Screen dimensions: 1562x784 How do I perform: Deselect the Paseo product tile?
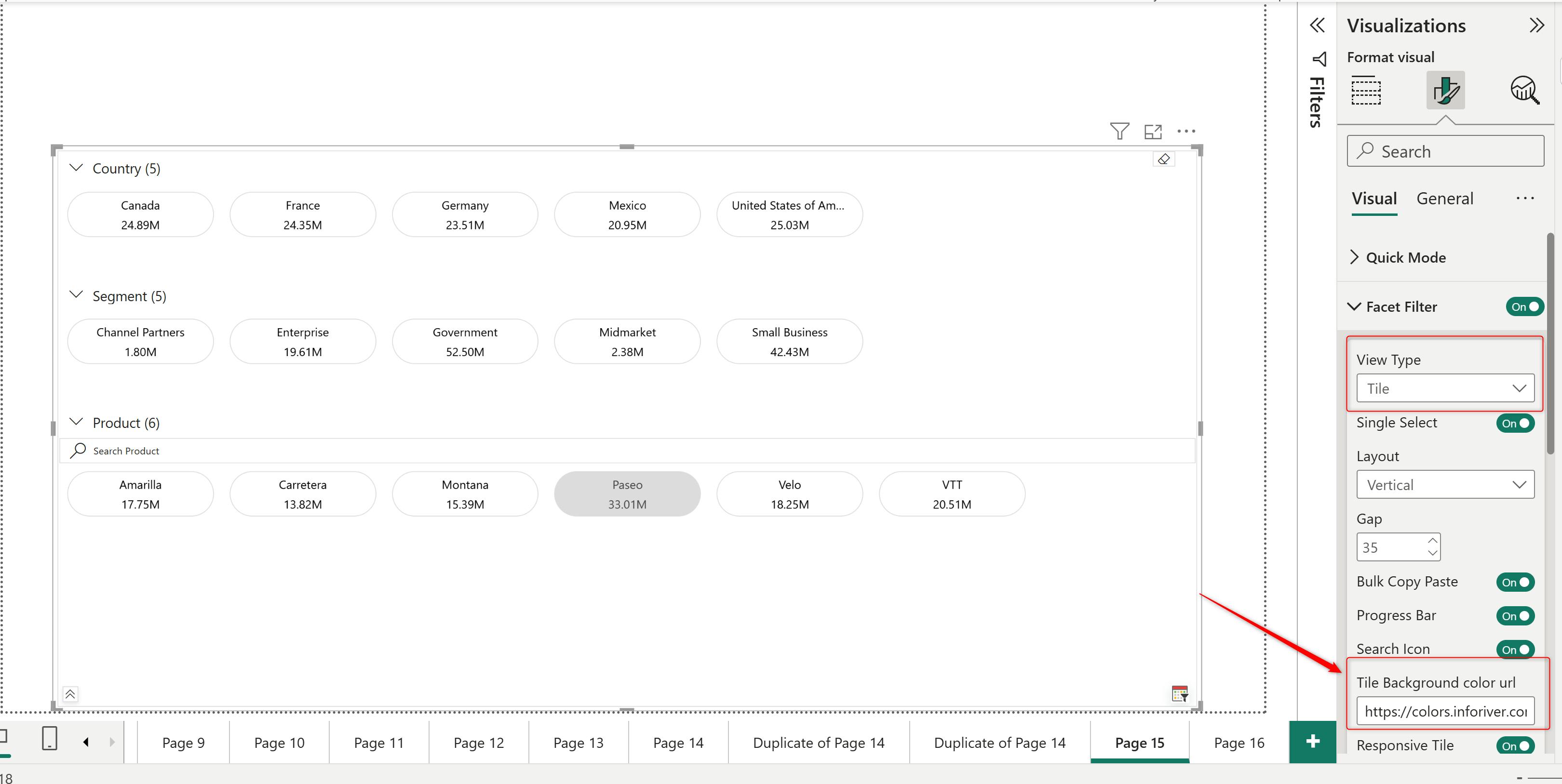coord(627,494)
